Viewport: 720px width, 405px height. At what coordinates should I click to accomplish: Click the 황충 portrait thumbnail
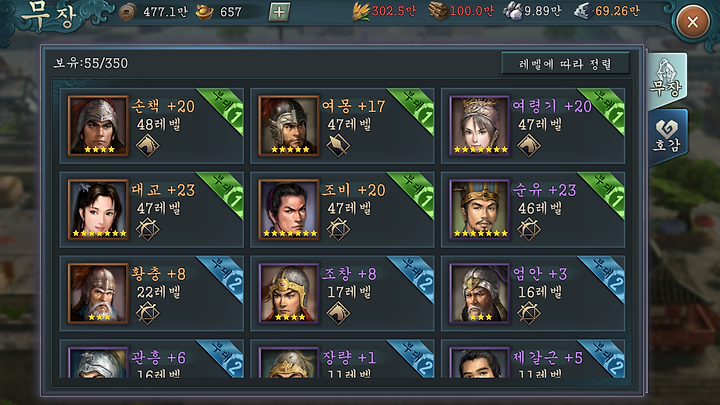[98, 293]
